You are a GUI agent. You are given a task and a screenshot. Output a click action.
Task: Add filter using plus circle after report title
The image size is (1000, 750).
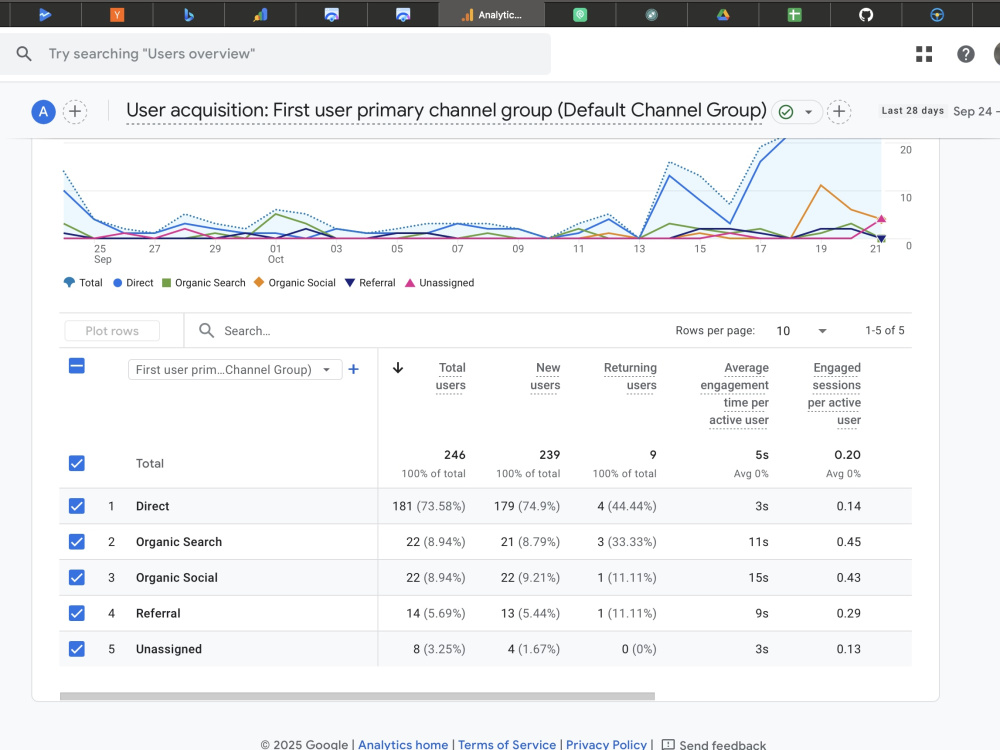(839, 112)
